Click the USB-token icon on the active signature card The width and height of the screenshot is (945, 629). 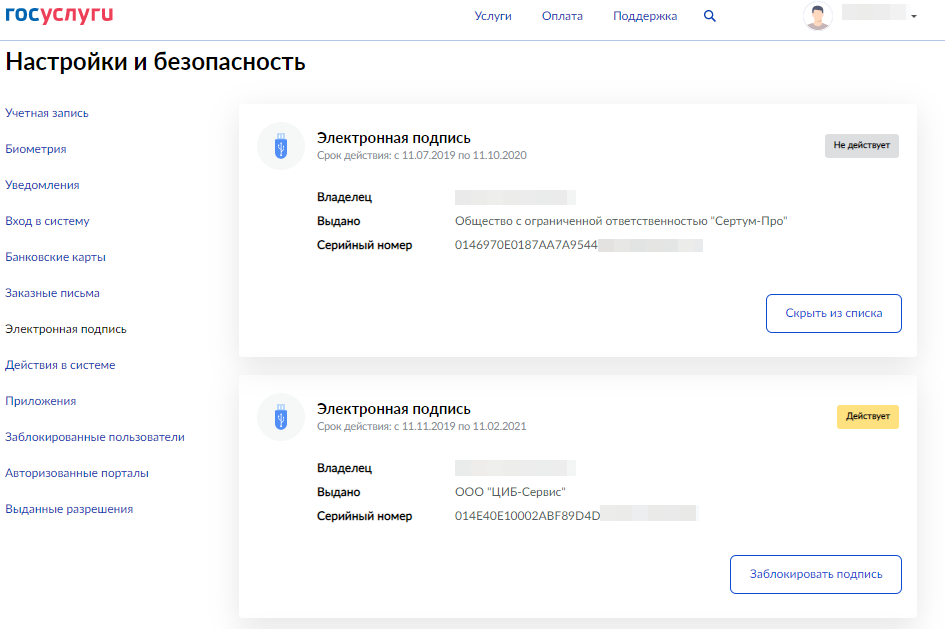click(x=281, y=416)
